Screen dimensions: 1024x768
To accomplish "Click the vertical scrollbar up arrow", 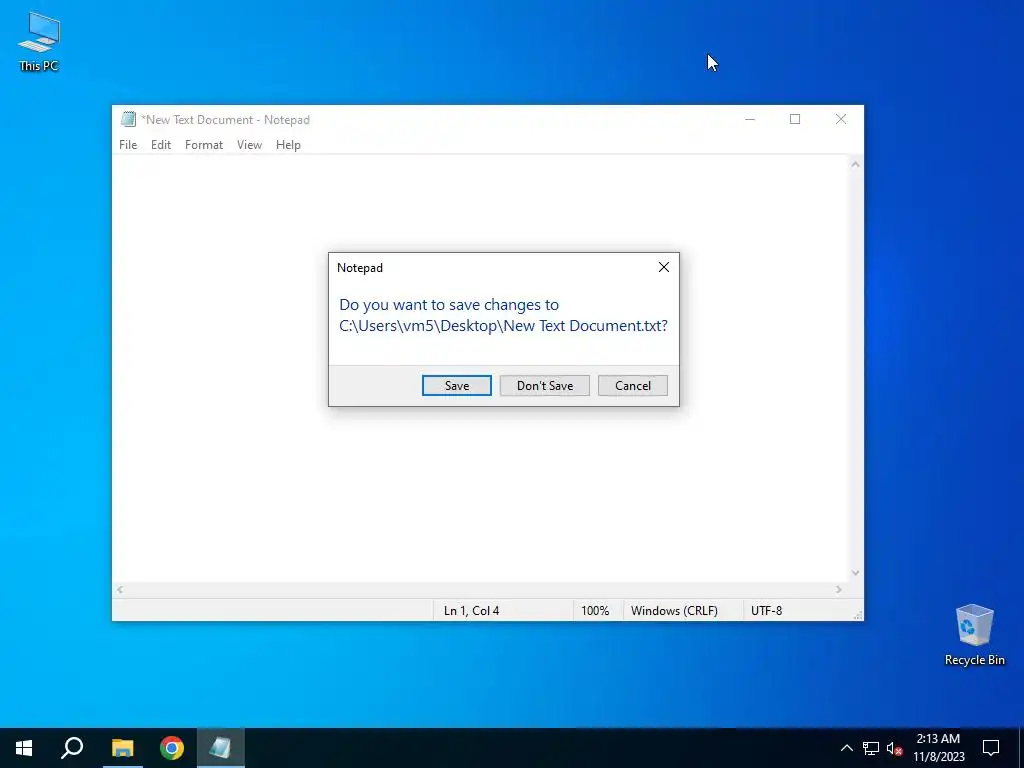I will tap(856, 165).
